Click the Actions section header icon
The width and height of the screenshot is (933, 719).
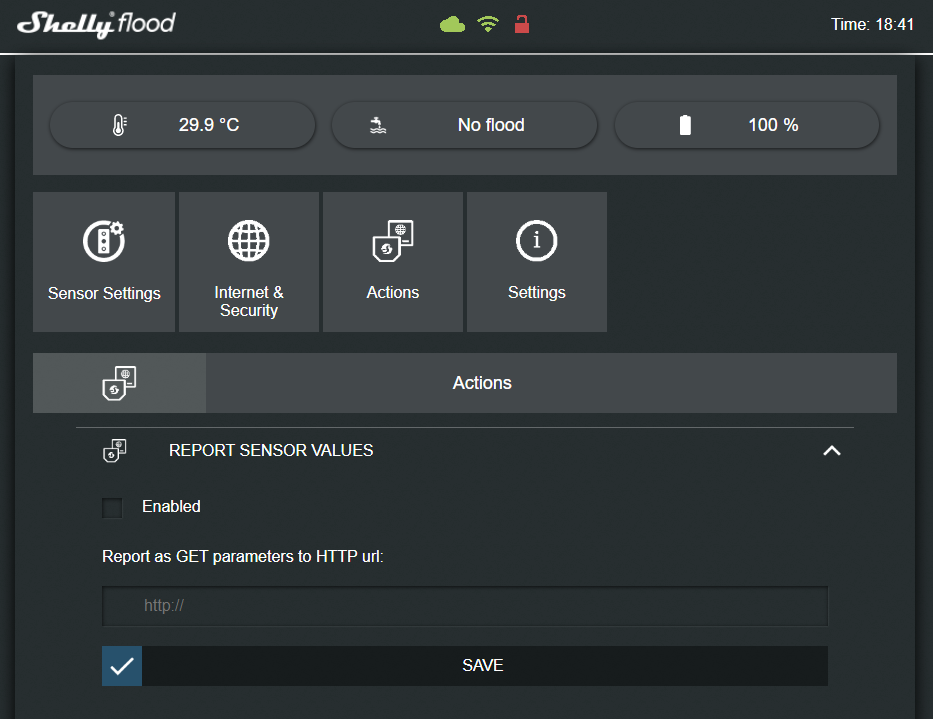click(120, 383)
